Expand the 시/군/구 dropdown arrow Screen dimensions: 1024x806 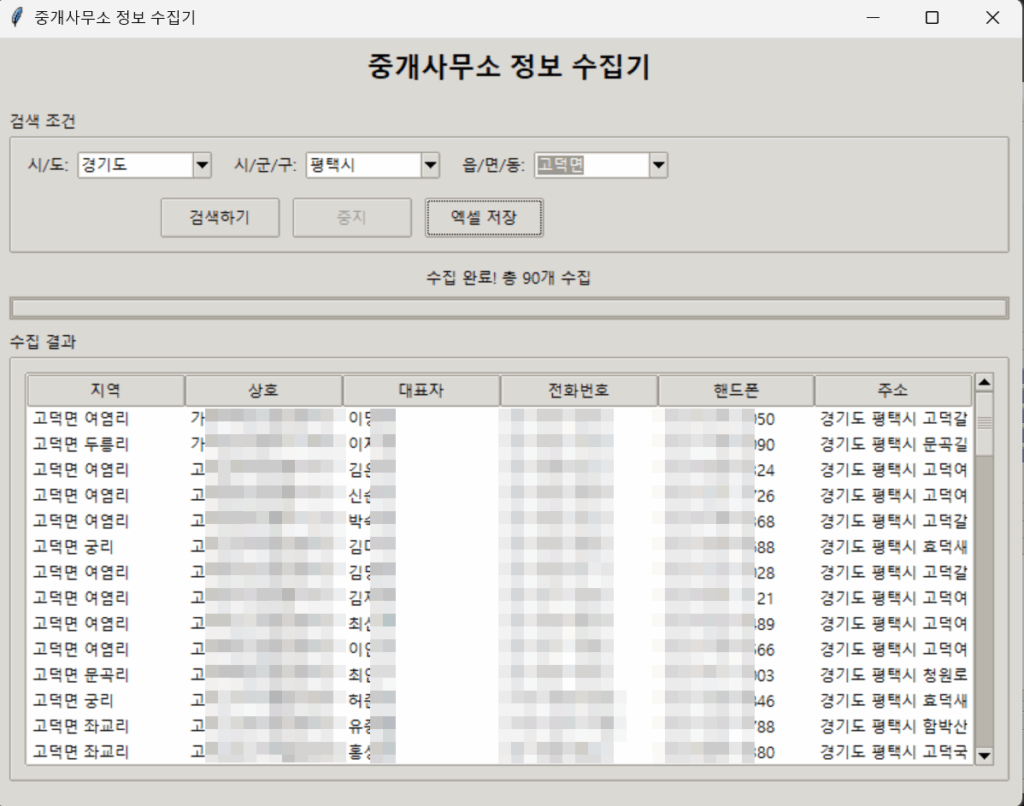tap(430, 165)
